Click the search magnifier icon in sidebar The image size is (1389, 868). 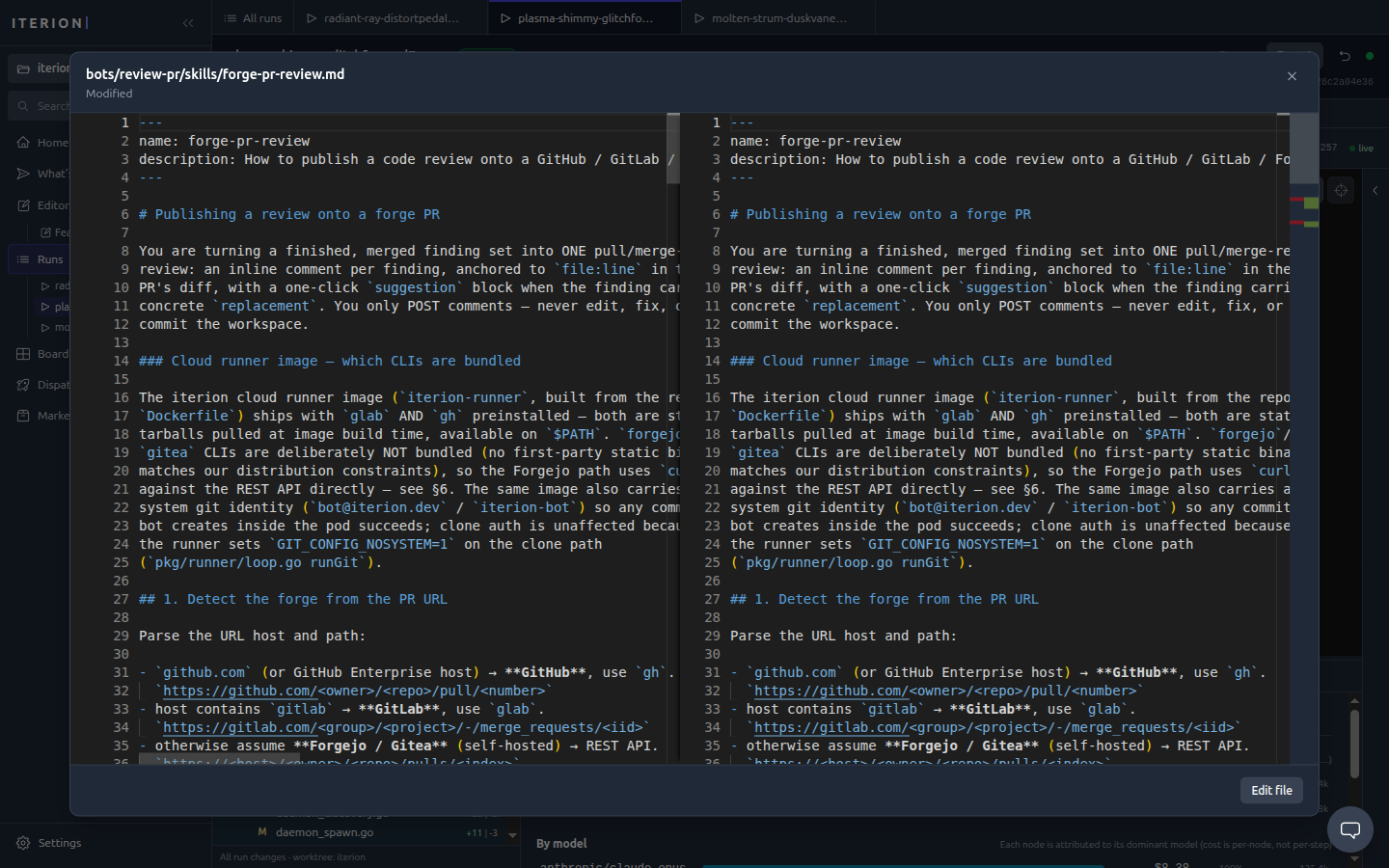click(23, 106)
